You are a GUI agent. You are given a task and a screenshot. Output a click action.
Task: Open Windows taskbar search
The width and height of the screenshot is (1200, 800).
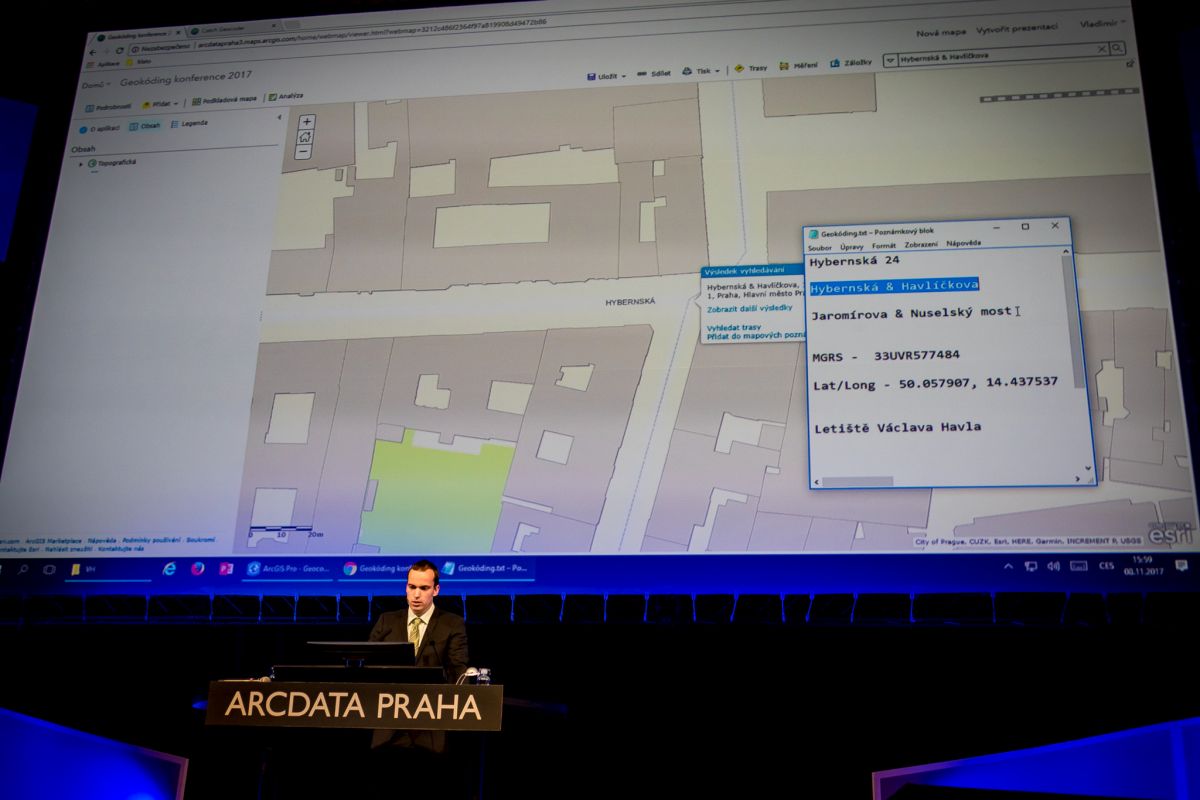click(24, 570)
